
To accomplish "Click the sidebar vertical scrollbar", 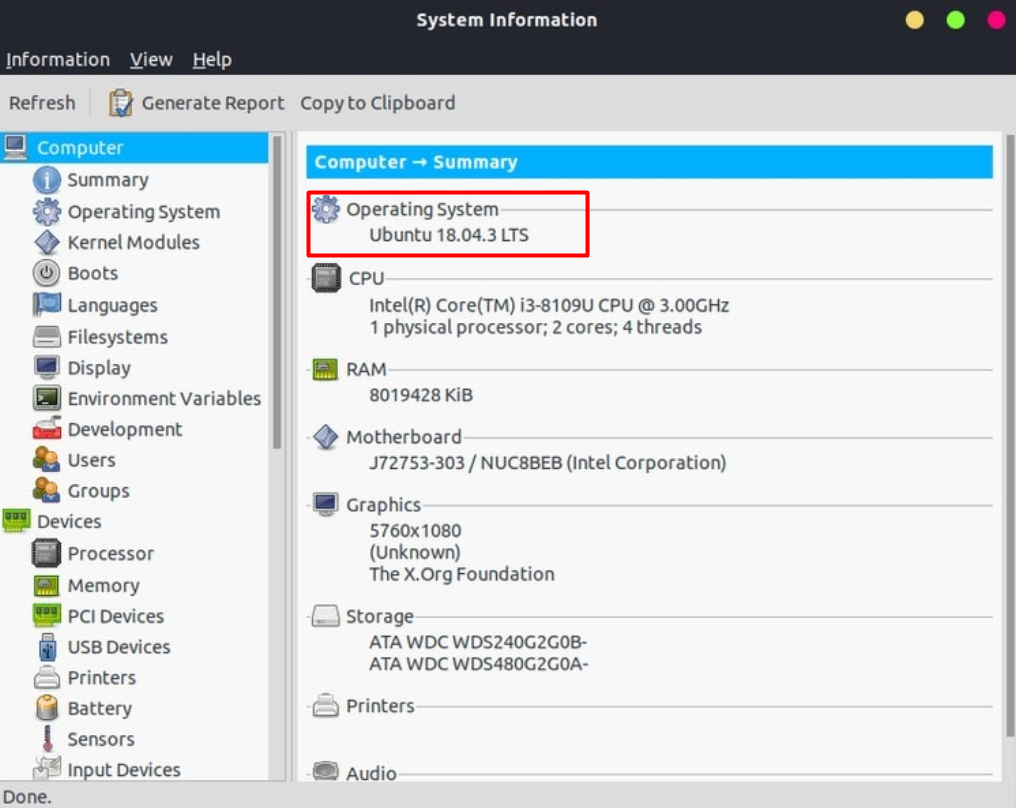I will click(x=277, y=300).
